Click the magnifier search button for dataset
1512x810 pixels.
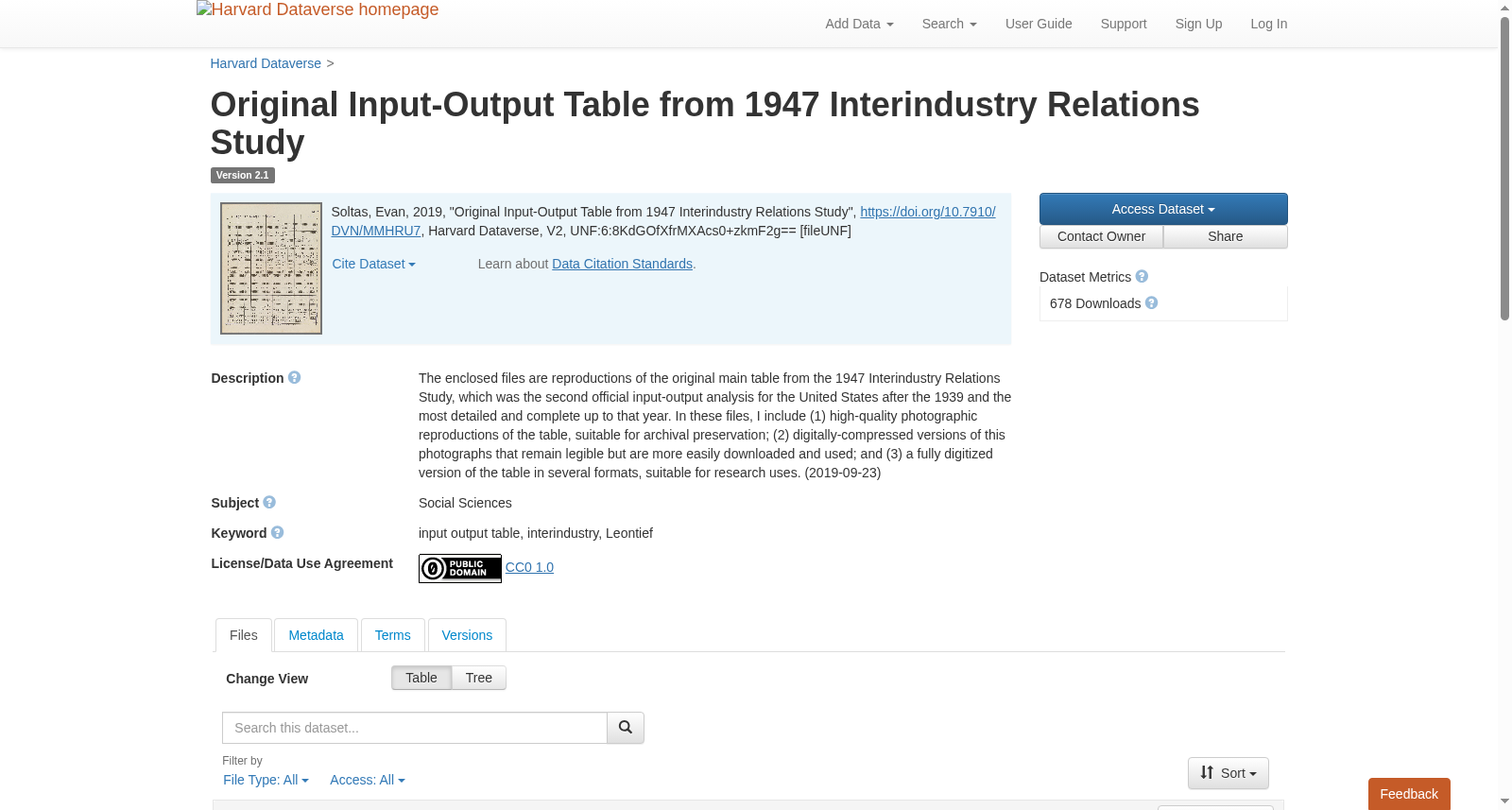pos(626,728)
